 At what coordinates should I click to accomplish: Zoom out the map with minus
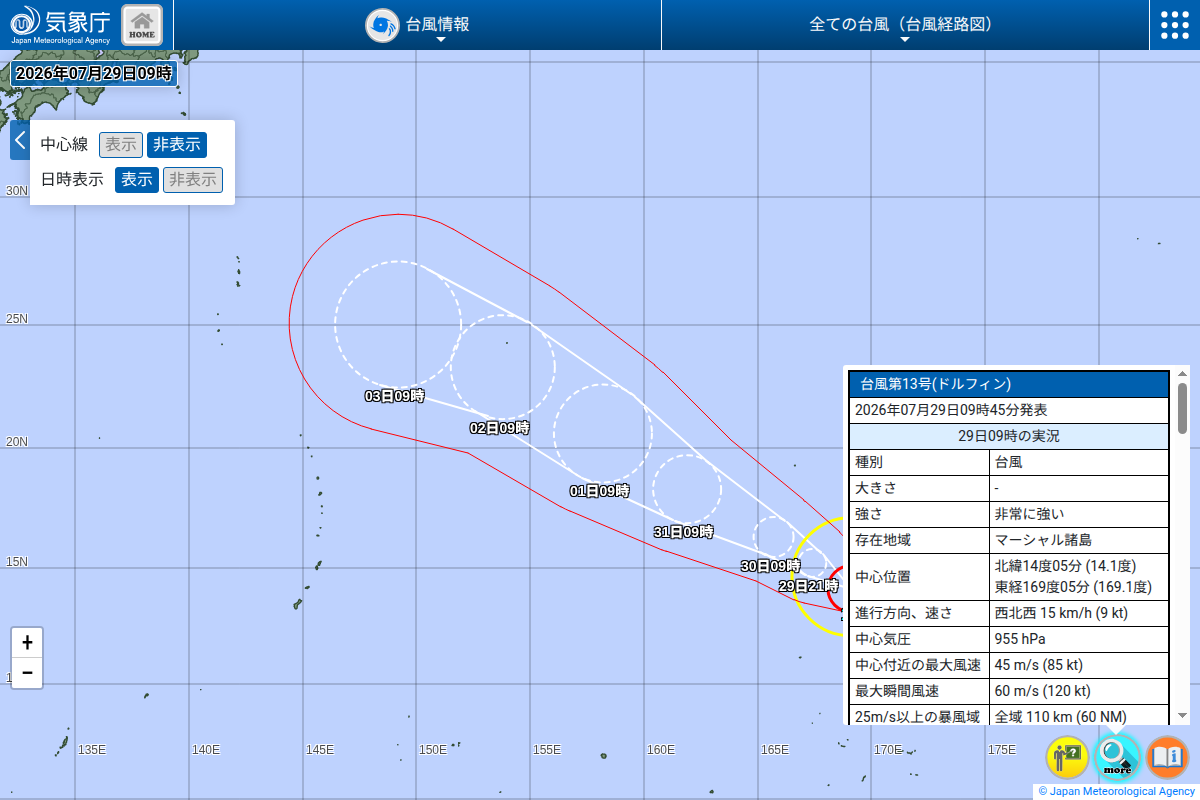(x=27, y=673)
